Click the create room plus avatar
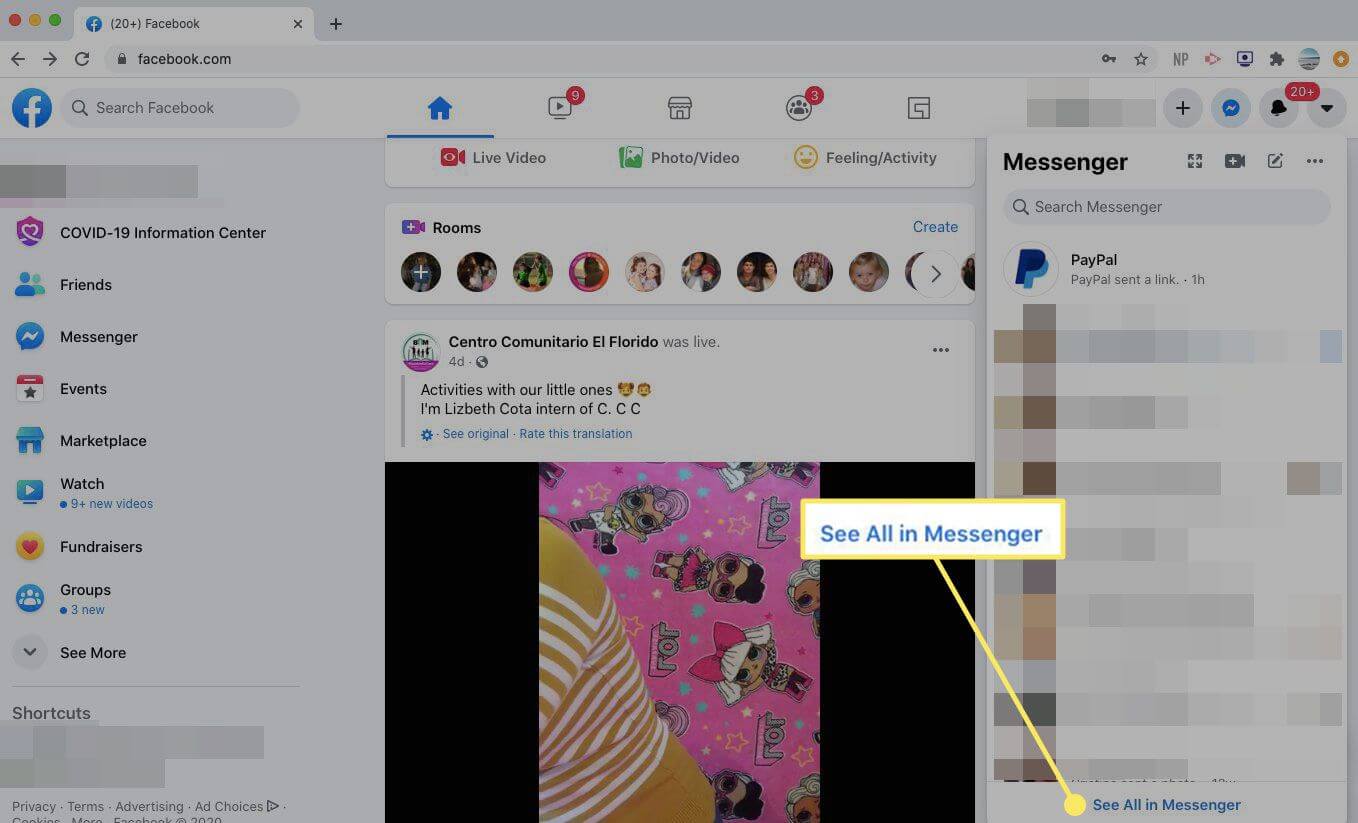1358x823 pixels. [x=421, y=272]
